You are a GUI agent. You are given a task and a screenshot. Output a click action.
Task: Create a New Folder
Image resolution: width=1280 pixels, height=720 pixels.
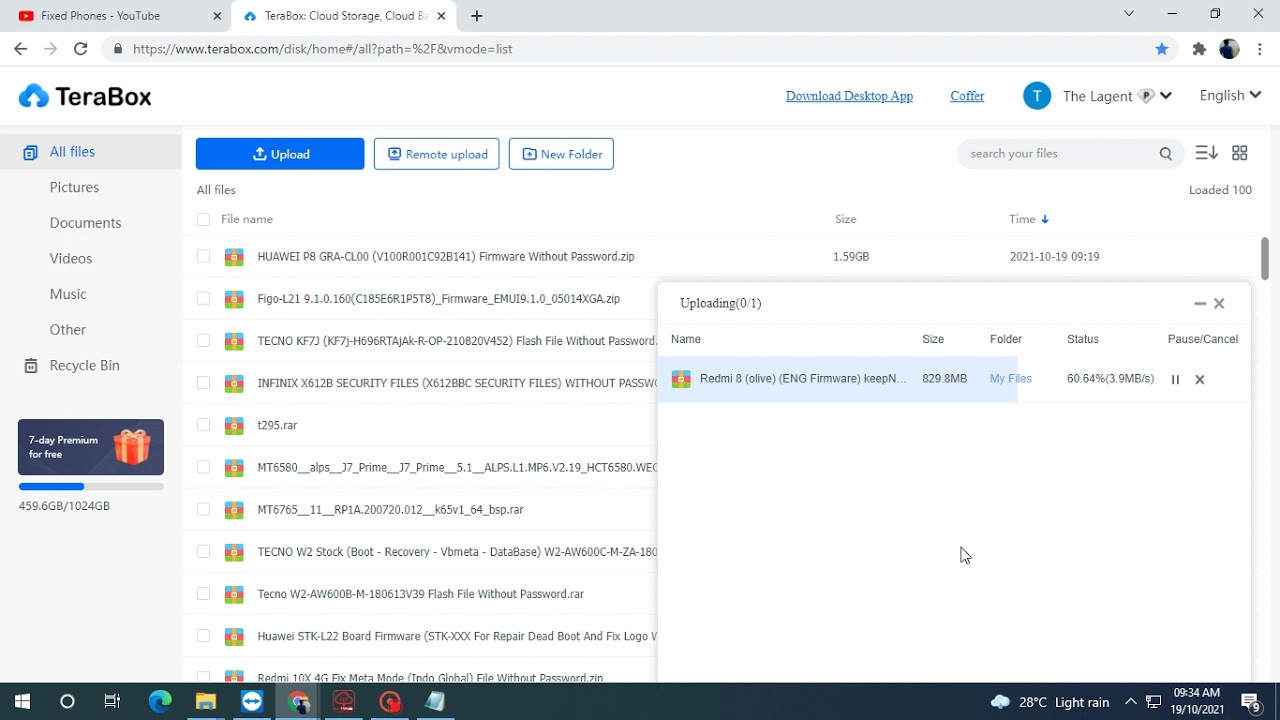[x=561, y=154]
